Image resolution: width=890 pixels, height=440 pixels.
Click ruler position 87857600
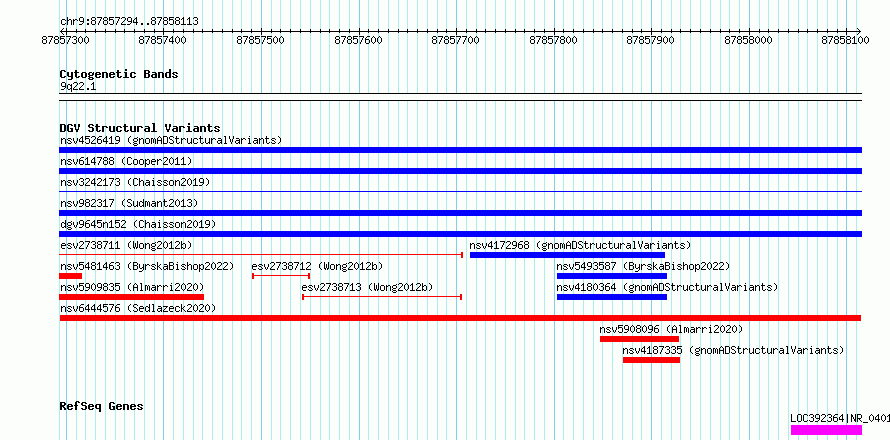pos(358,40)
